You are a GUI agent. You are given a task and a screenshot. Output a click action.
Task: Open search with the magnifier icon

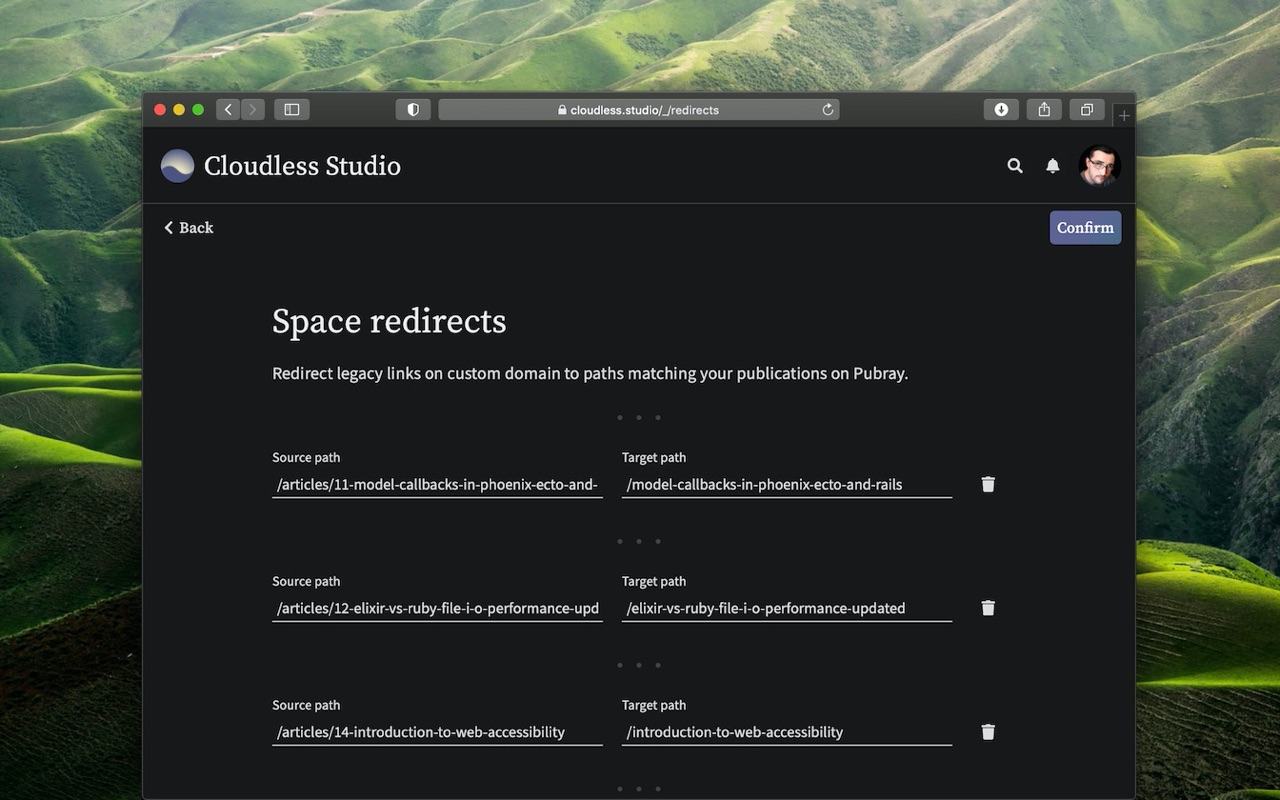[1015, 166]
